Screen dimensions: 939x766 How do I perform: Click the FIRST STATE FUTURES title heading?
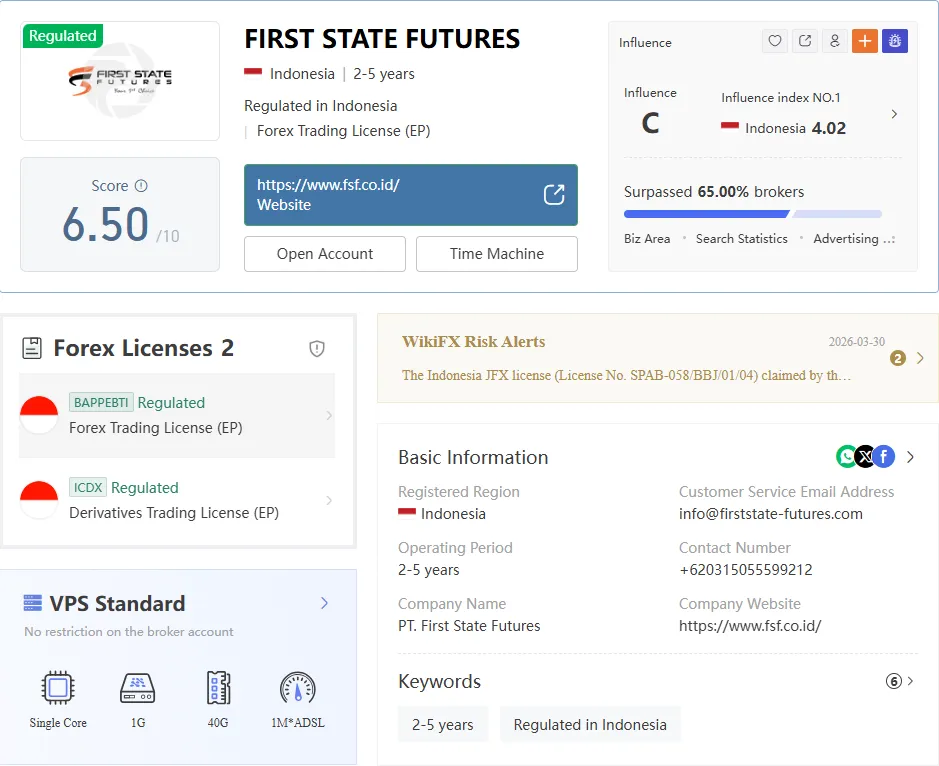coord(382,39)
